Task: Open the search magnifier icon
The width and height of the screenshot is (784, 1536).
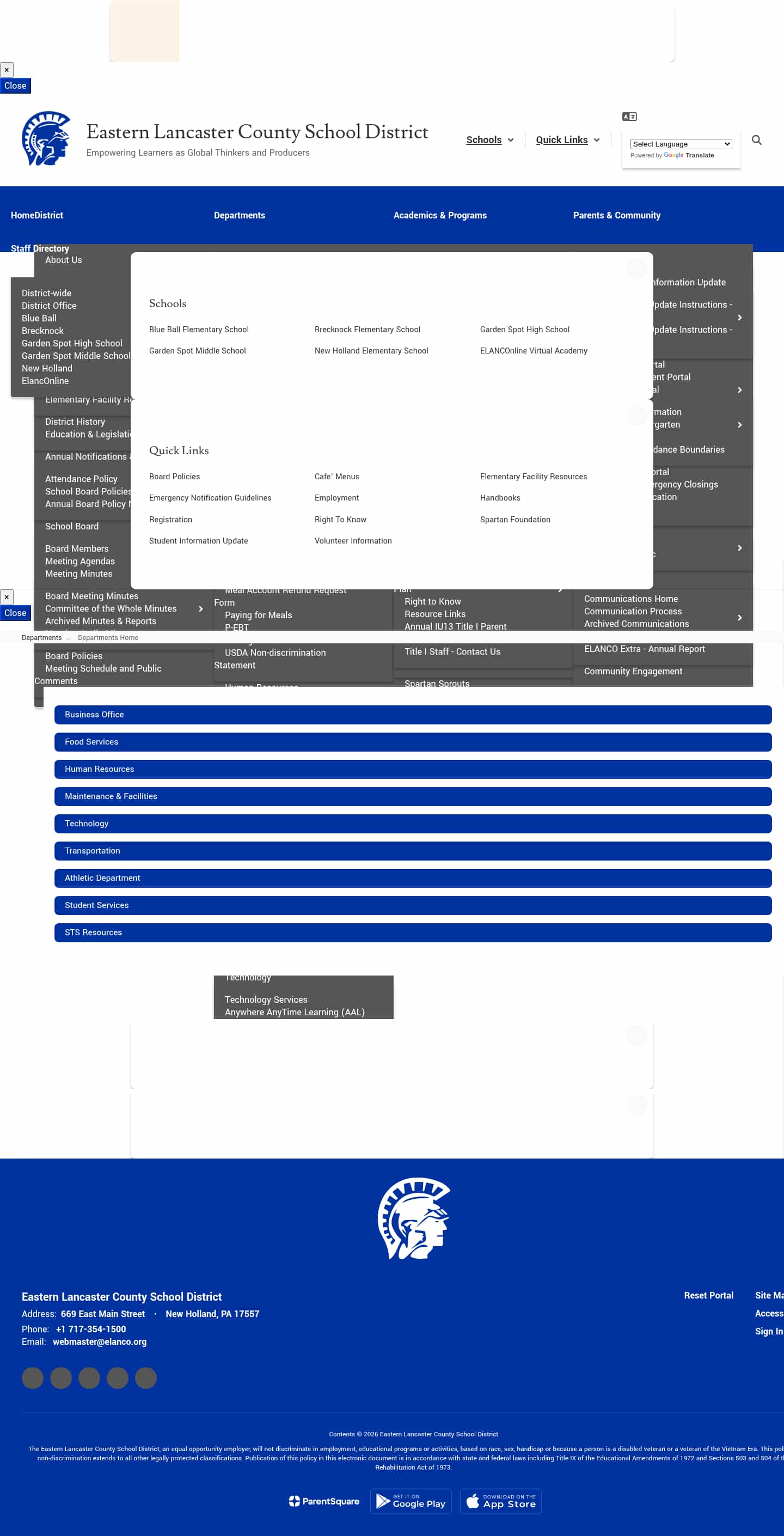Action: (x=756, y=140)
